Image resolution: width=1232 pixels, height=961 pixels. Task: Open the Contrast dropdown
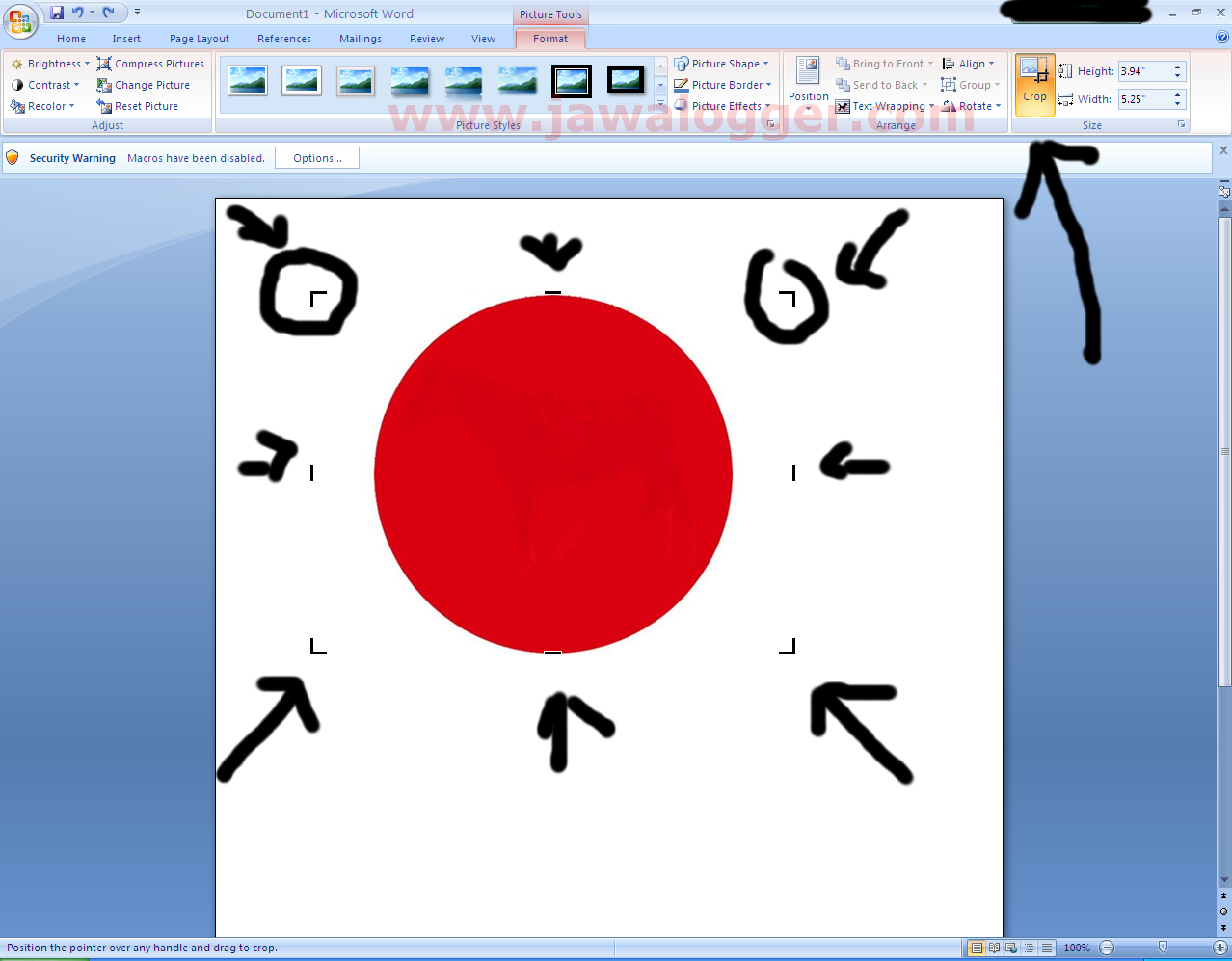pos(44,85)
